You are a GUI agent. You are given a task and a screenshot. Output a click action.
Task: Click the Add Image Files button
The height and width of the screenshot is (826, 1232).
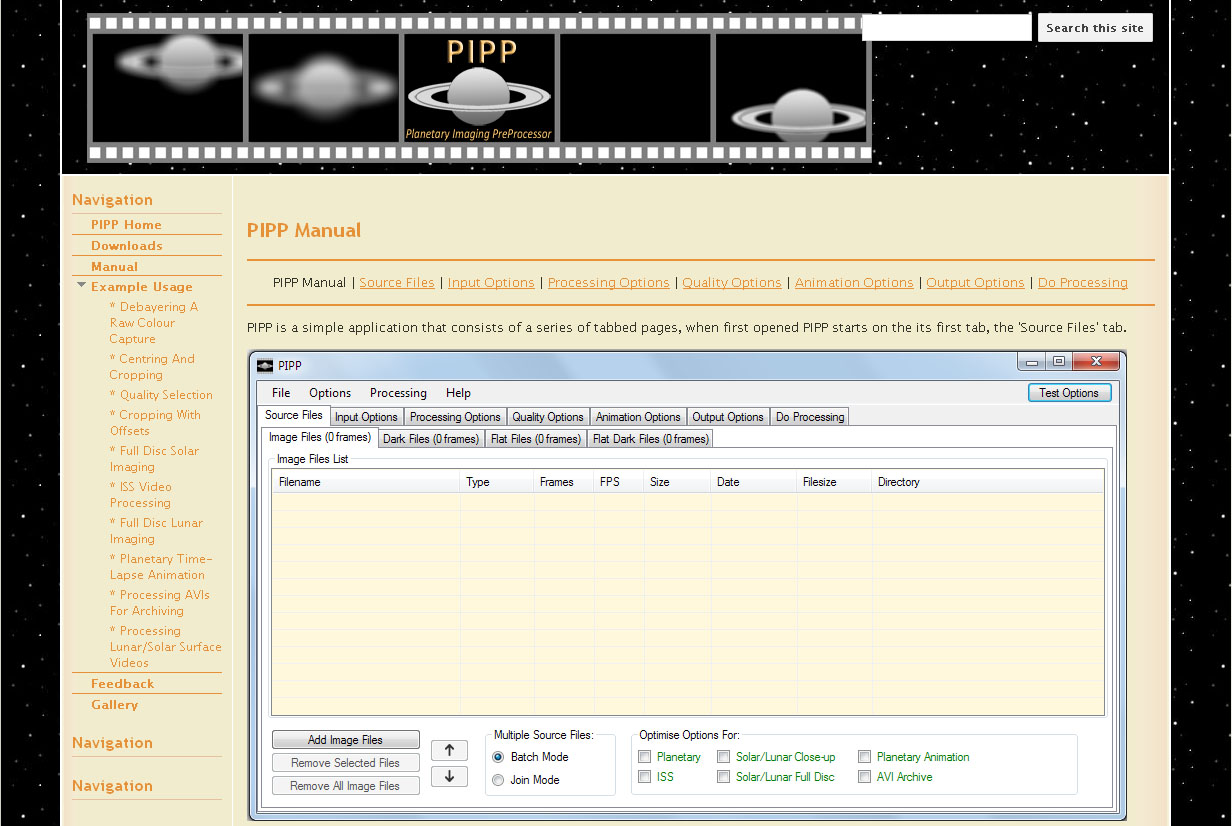(x=345, y=740)
